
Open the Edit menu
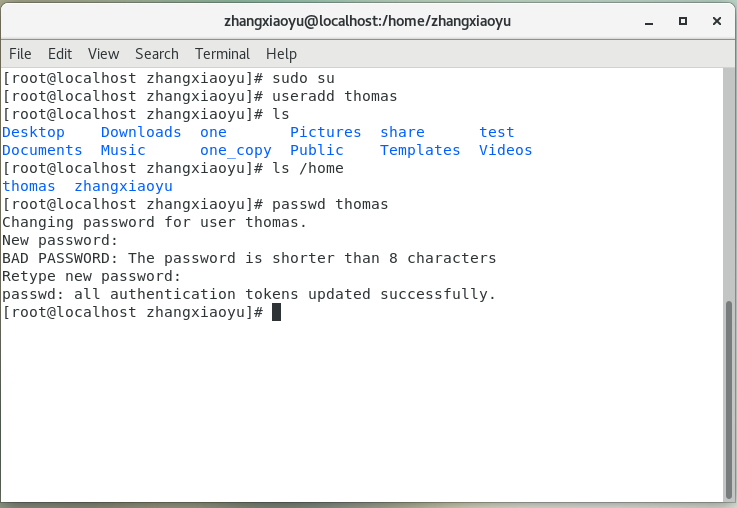pos(60,54)
